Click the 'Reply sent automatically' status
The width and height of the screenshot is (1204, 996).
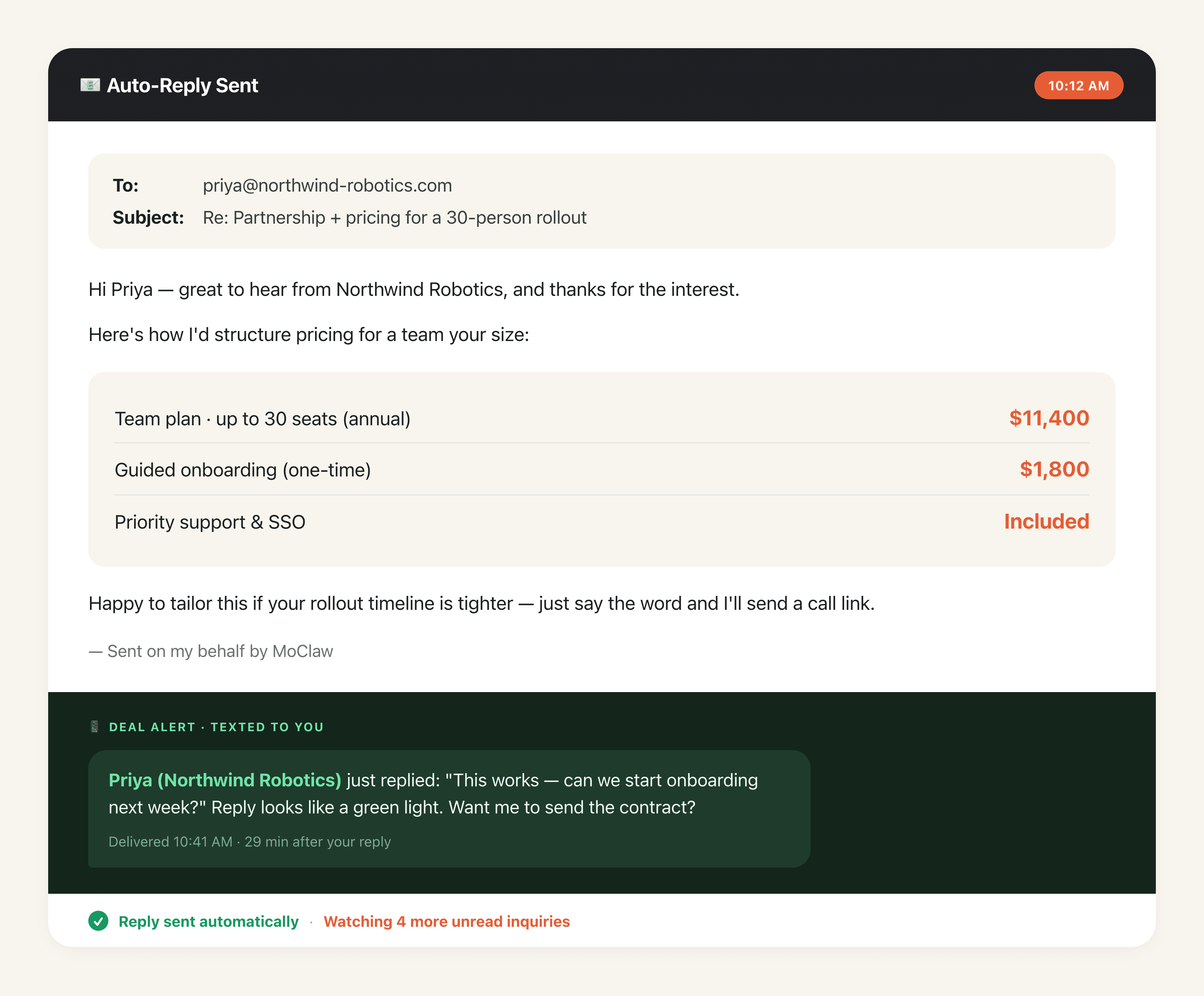pyautogui.click(x=208, y=921)
